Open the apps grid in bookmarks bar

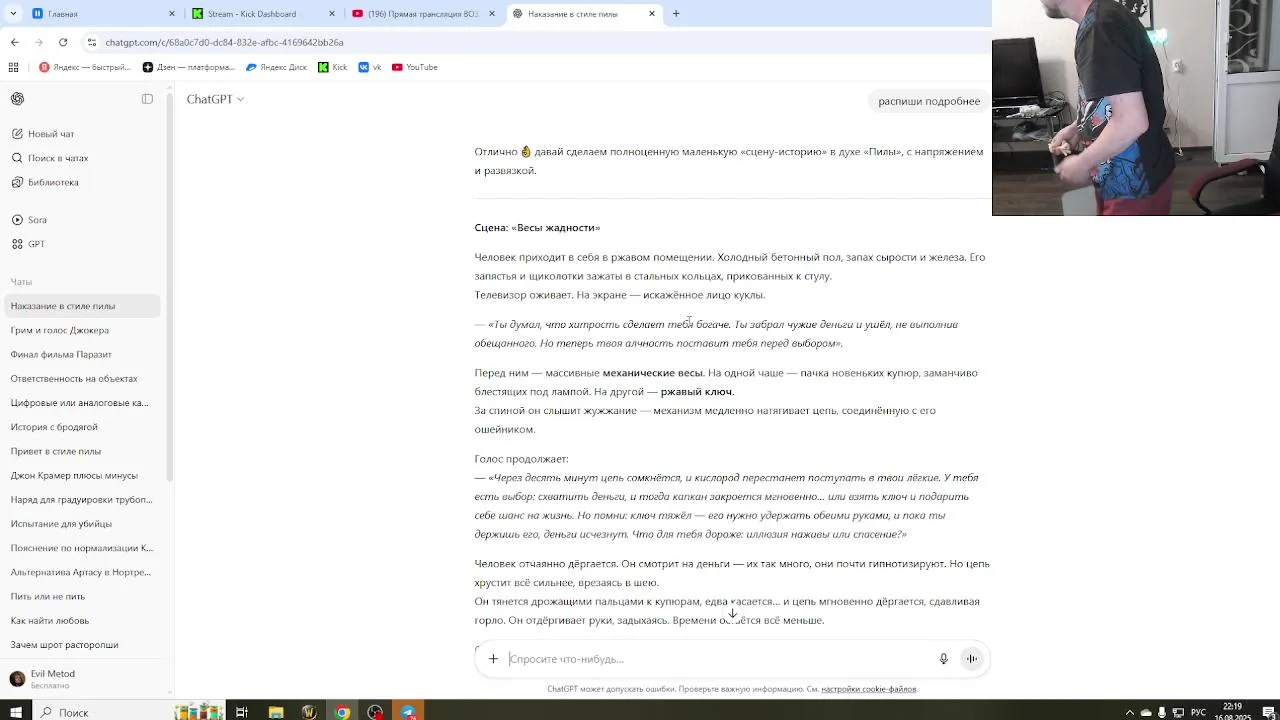(x=13, y=67)
